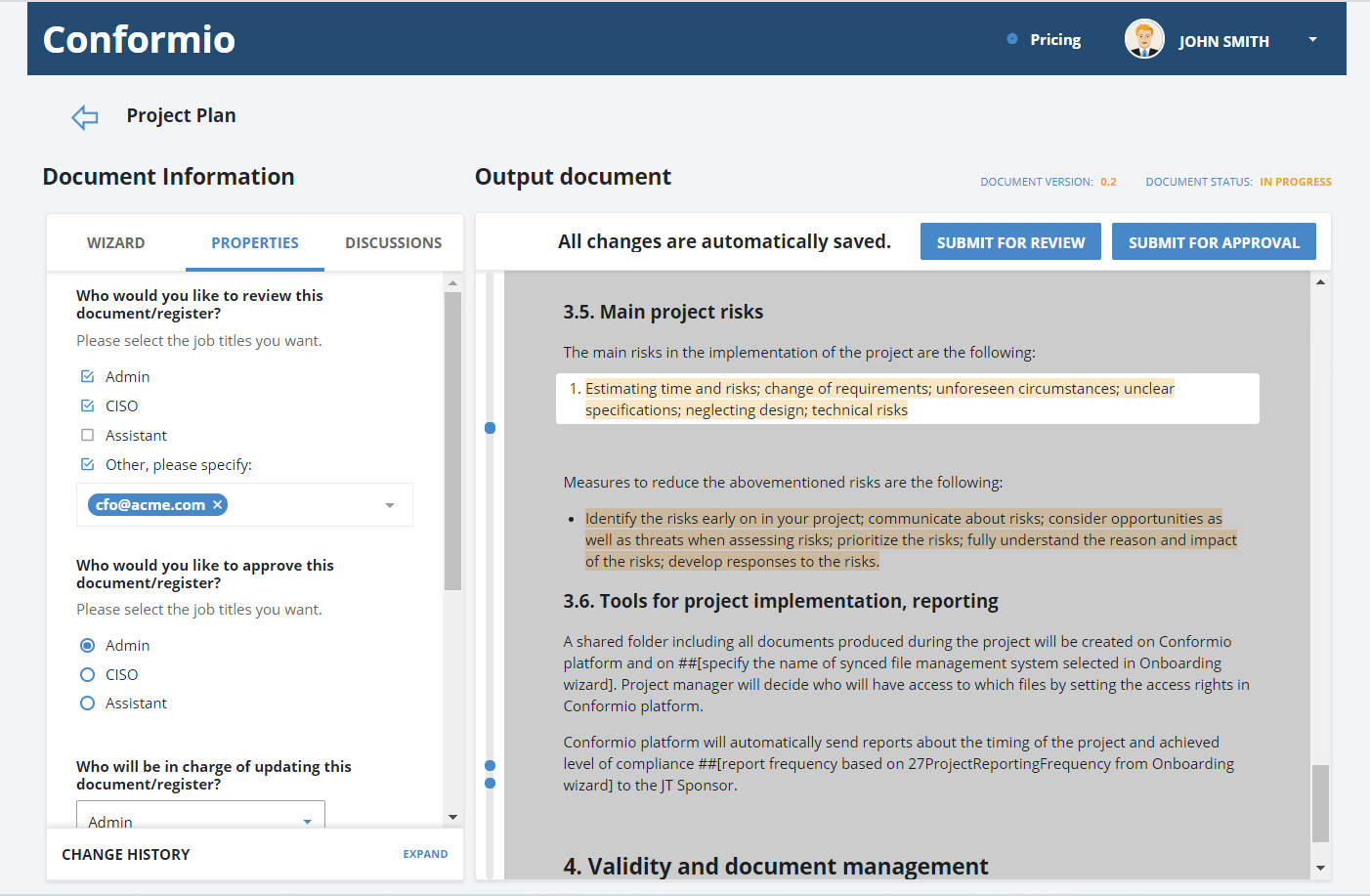Viewport: 1370px width, 896px height.
Task: Click the highlighted risk reduction measures bullet
Action: [x=911, y=539]
